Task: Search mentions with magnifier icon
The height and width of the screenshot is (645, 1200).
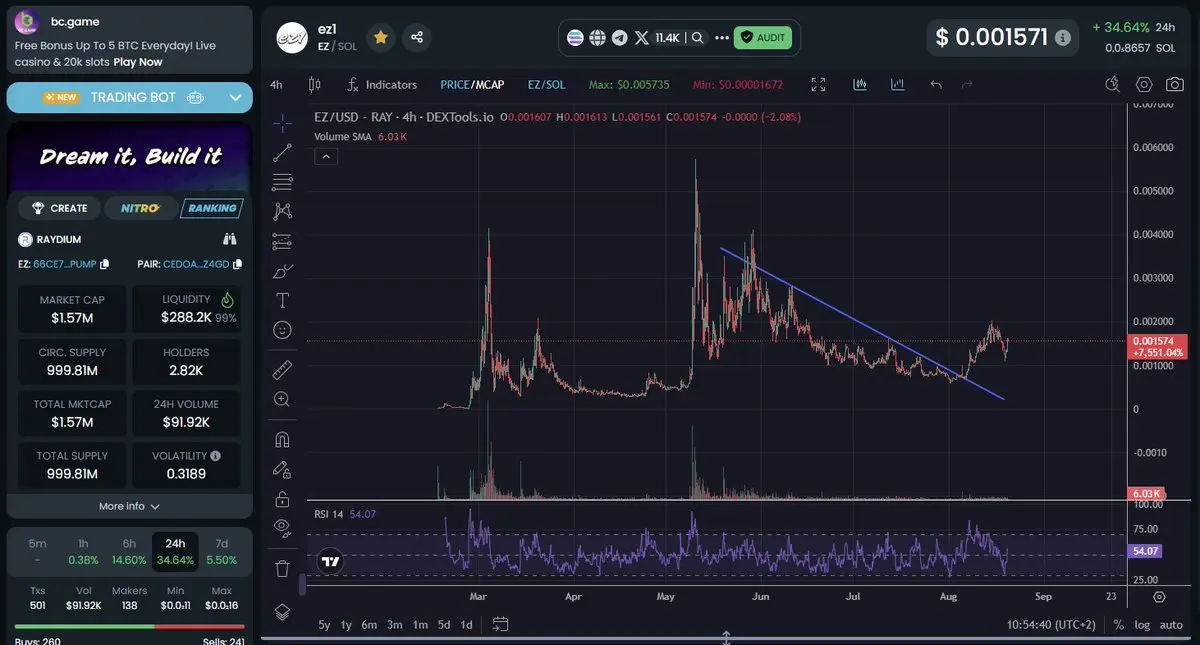Action: coord(697,38)
